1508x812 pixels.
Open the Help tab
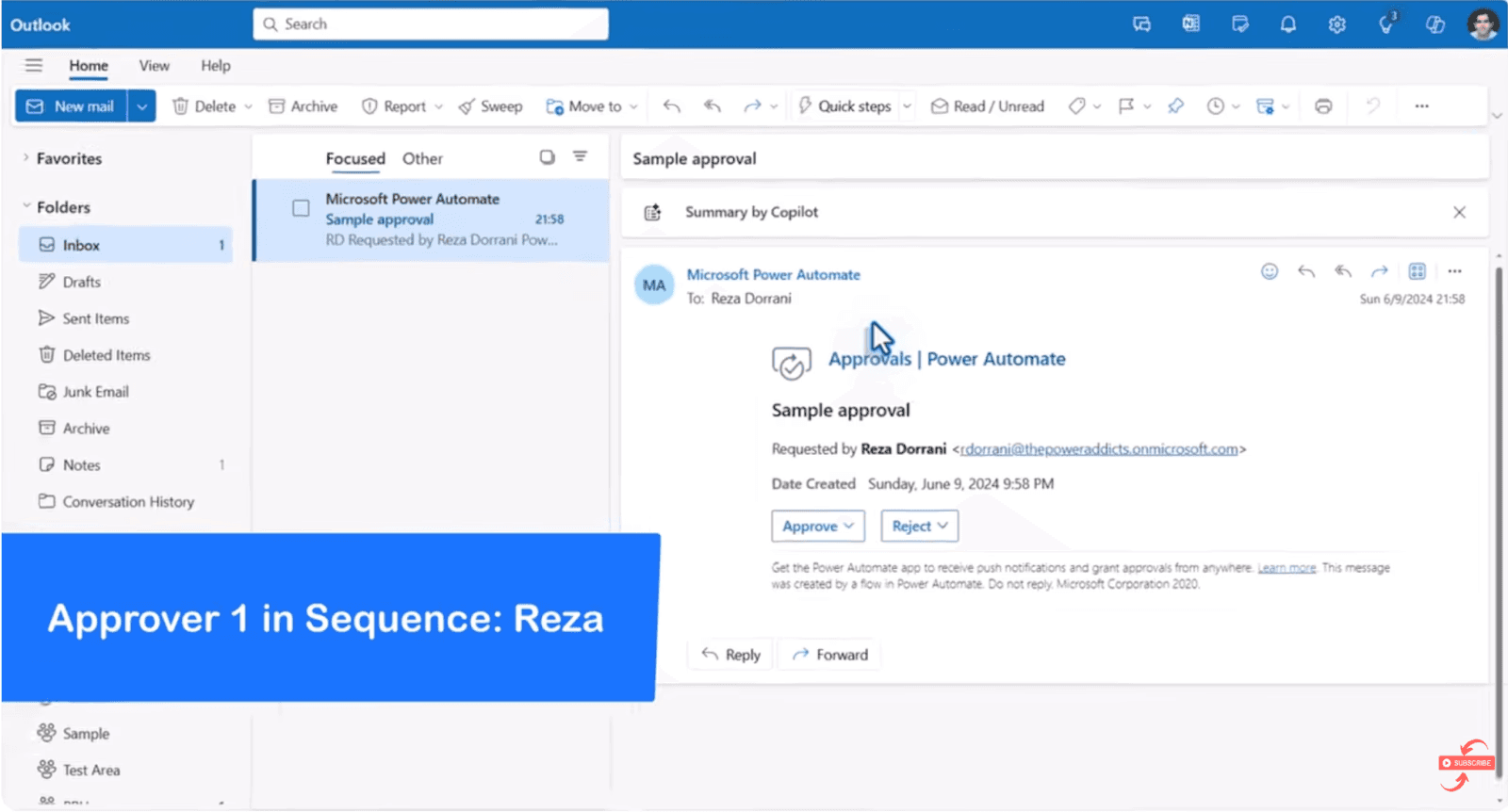216,66
